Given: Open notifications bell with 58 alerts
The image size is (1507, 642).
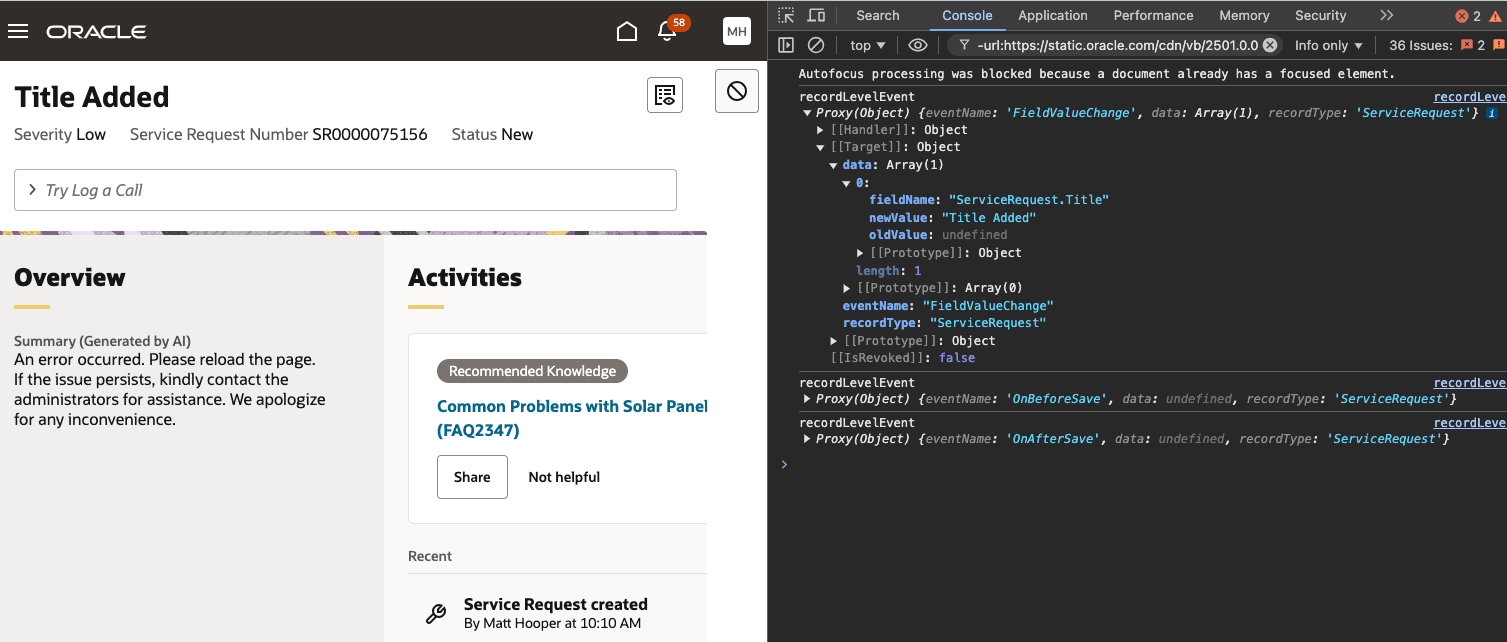Looking at the screenshot, I should pos(668,32).
